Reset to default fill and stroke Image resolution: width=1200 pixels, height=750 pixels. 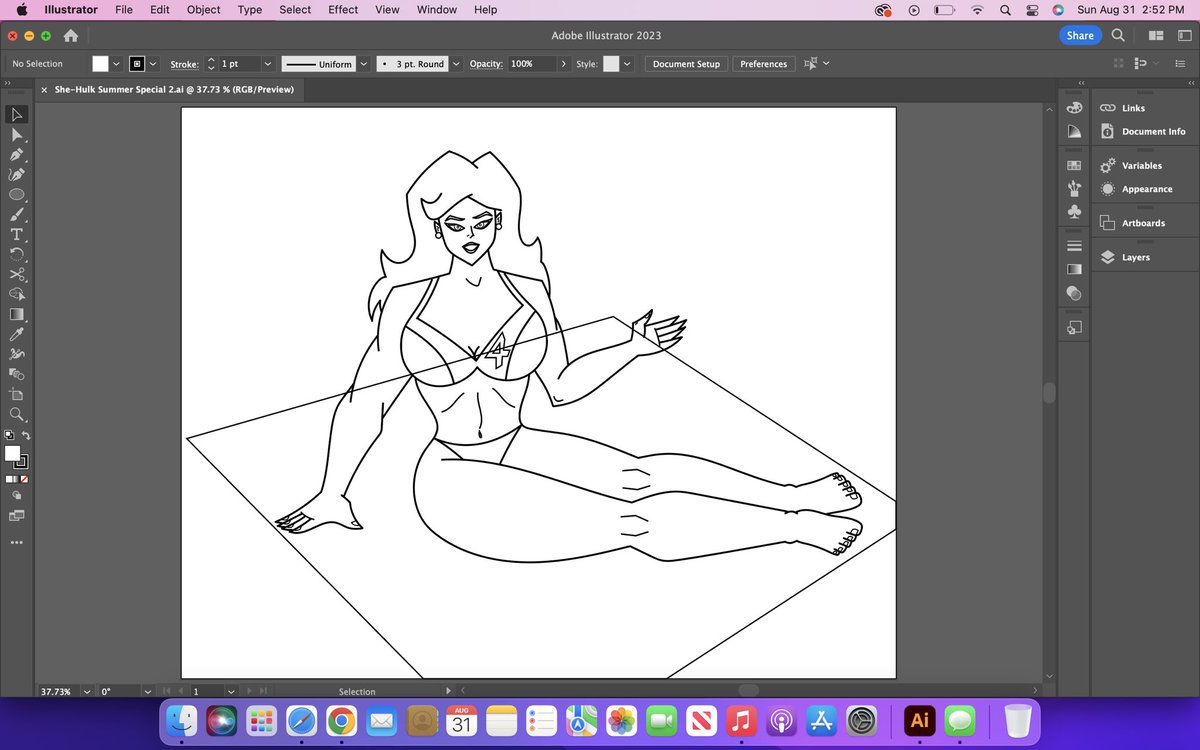[9, 436]
